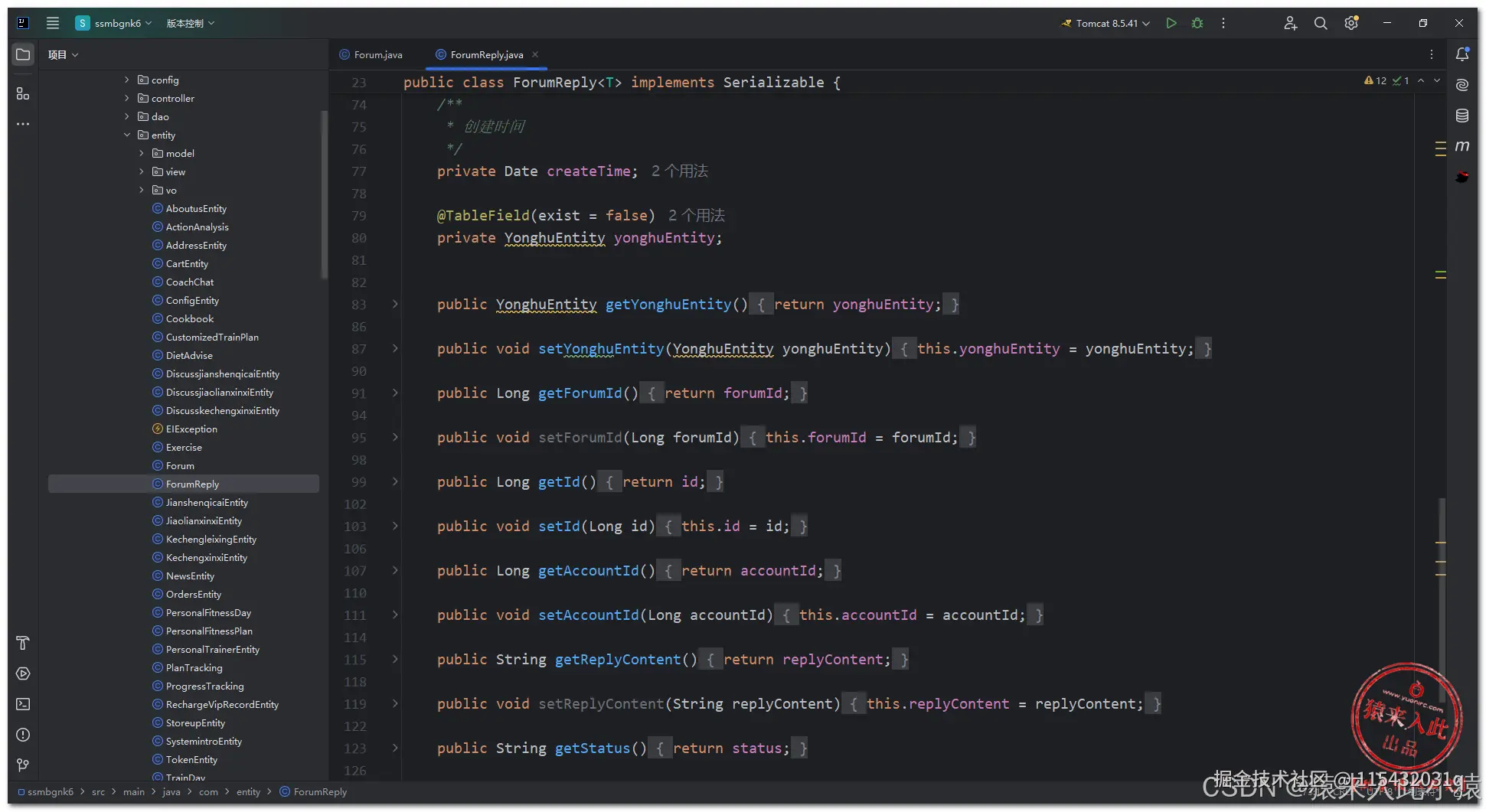Click the project tree vertical scrollbar
Image resolution: width=1486 pixels, height=812 pixels.
(324, 194)
